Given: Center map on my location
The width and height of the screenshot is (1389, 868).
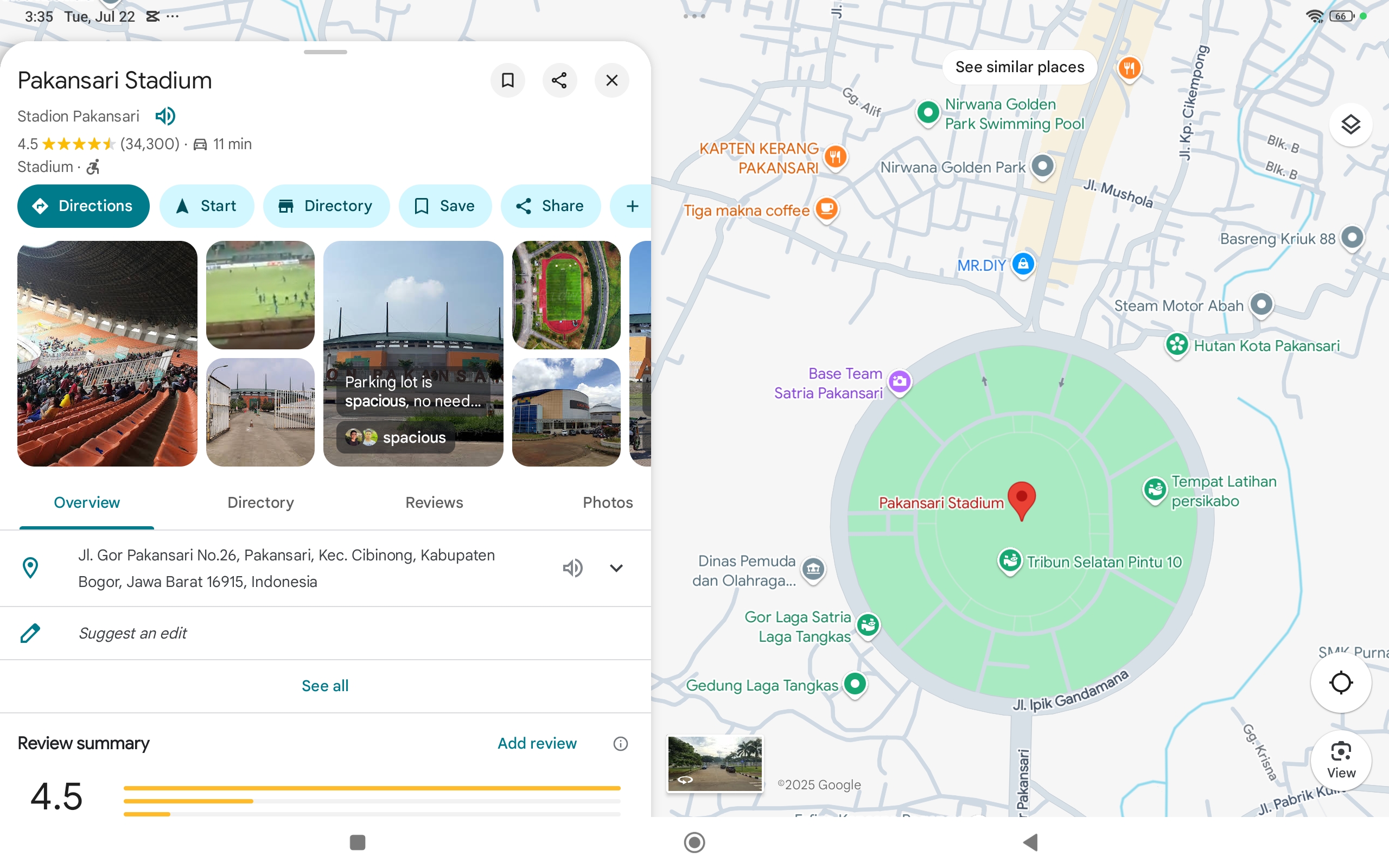Looking at the screenshot, I should coord(1341,683).
